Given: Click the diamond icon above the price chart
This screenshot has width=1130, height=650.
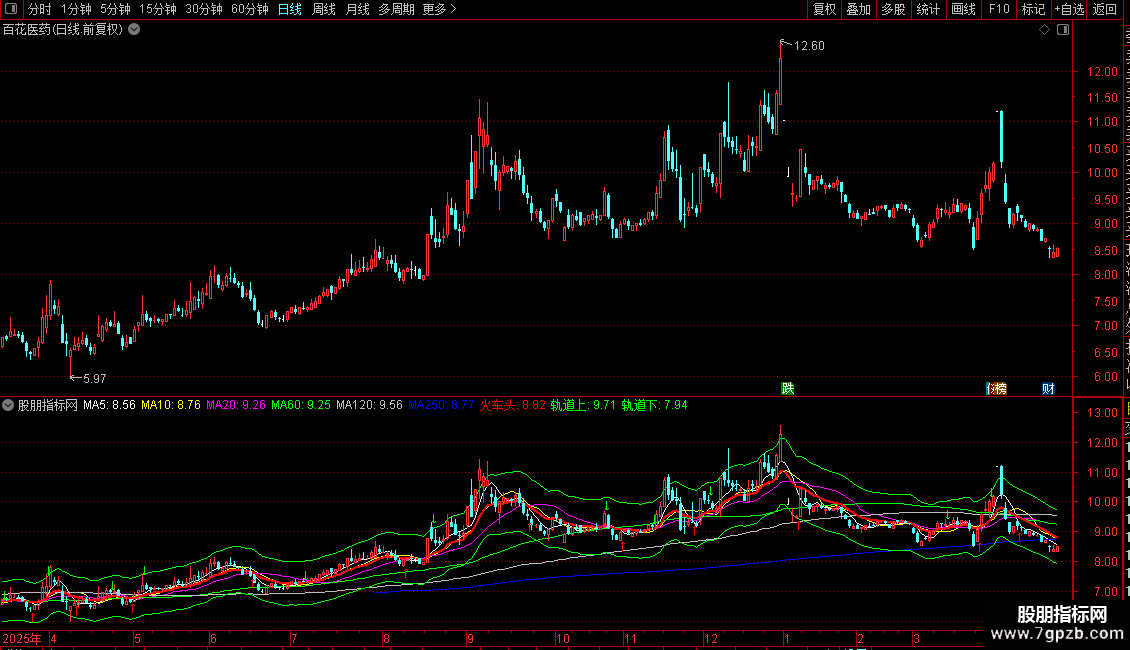Looking at the screenshot, I should pos(1044,30).
